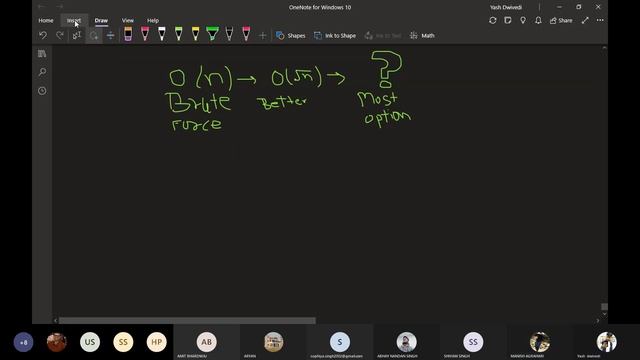Select the last pink pen before plus

[246, 34]
